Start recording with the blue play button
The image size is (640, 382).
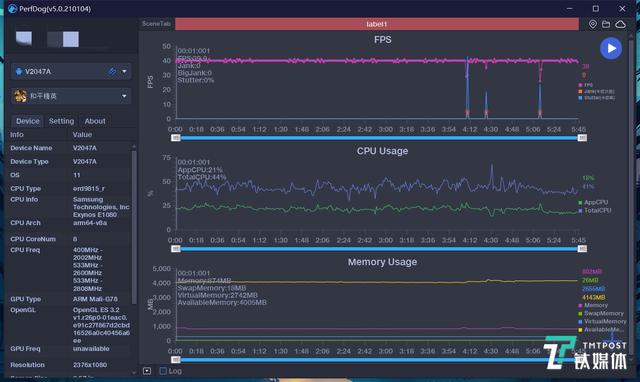(611, 48)
